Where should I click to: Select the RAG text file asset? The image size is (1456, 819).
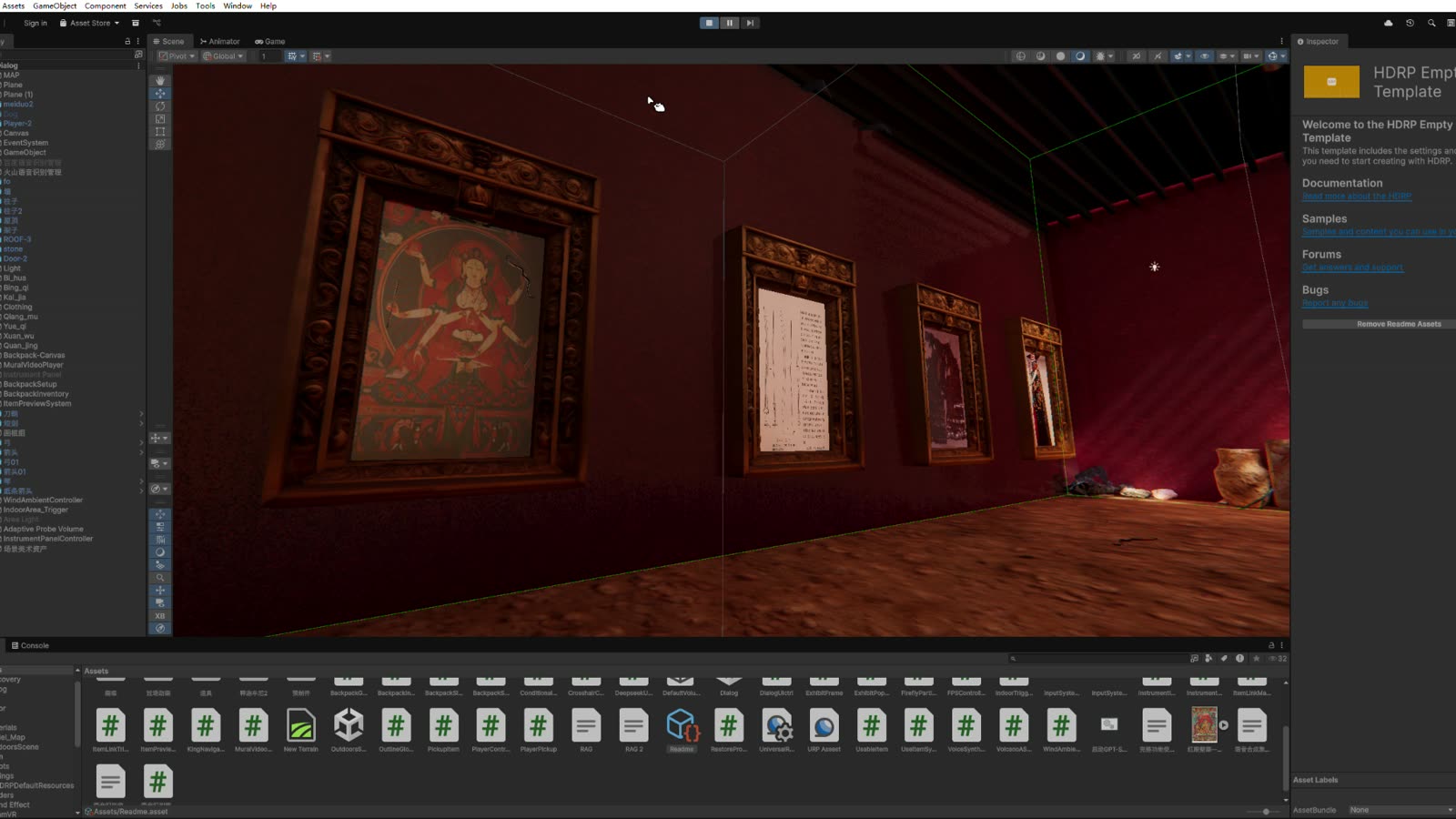coord(586,731)
